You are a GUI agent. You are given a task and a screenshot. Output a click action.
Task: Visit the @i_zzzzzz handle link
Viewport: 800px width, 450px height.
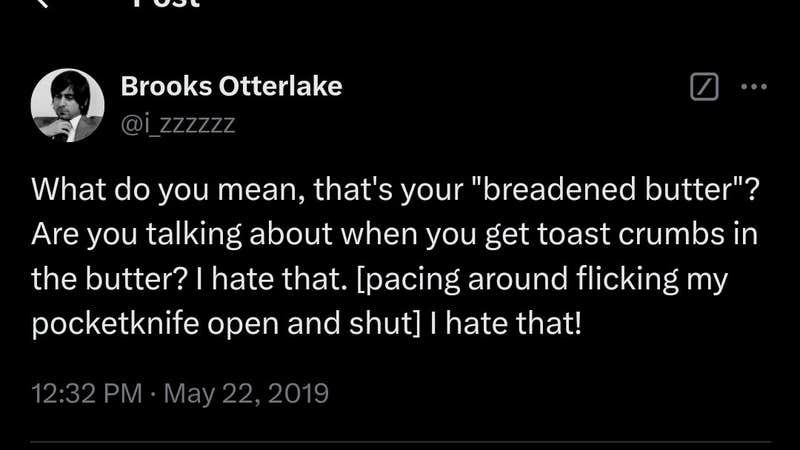pyautogui.click(x=178, y=124)
